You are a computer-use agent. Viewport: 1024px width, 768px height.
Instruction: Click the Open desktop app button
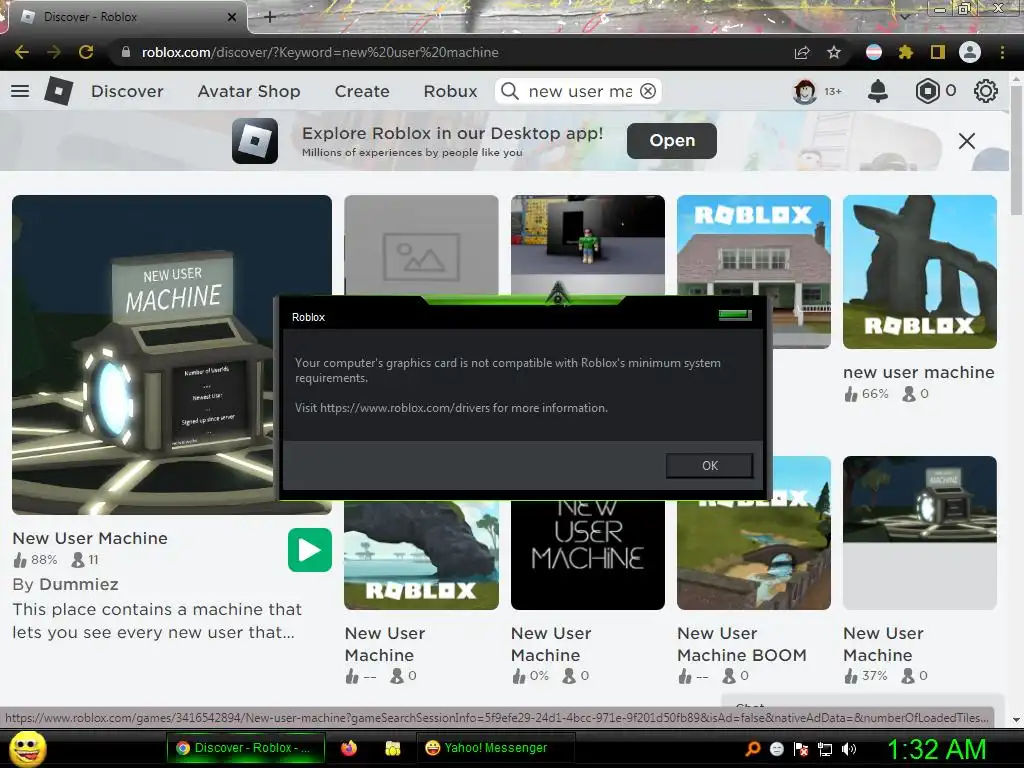[x=671, y=140]
